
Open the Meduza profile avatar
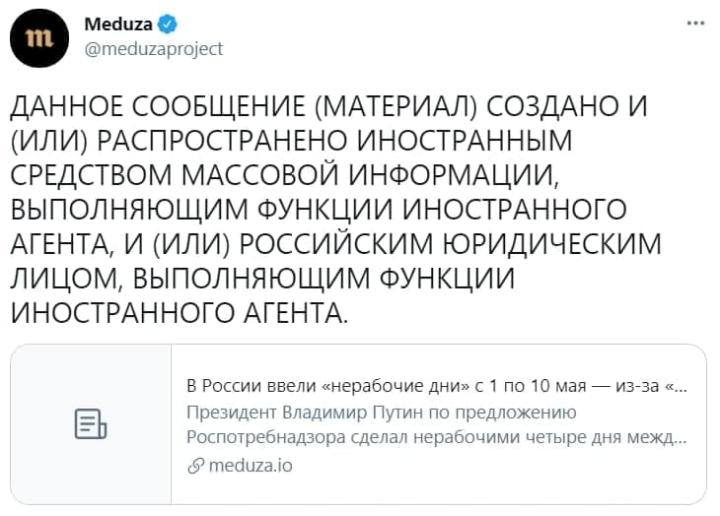(x=39, y=38)
